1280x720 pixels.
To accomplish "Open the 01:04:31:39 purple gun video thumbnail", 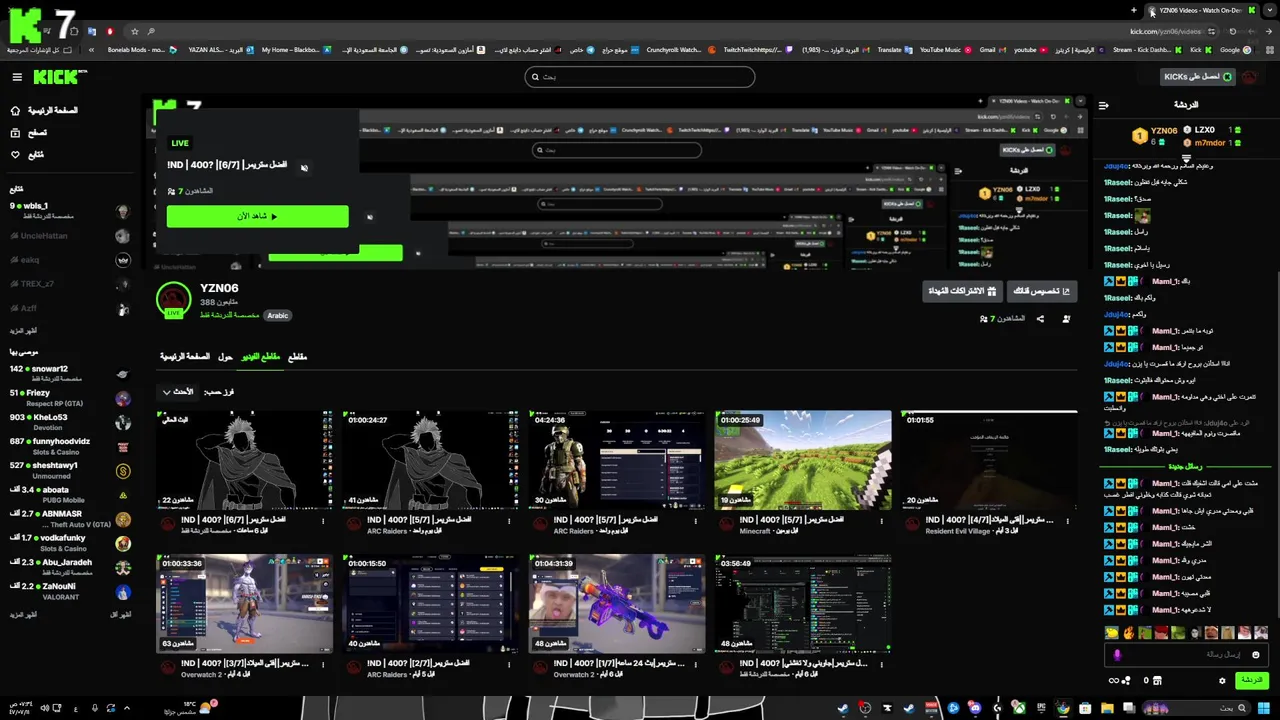I will click(617, 603).
